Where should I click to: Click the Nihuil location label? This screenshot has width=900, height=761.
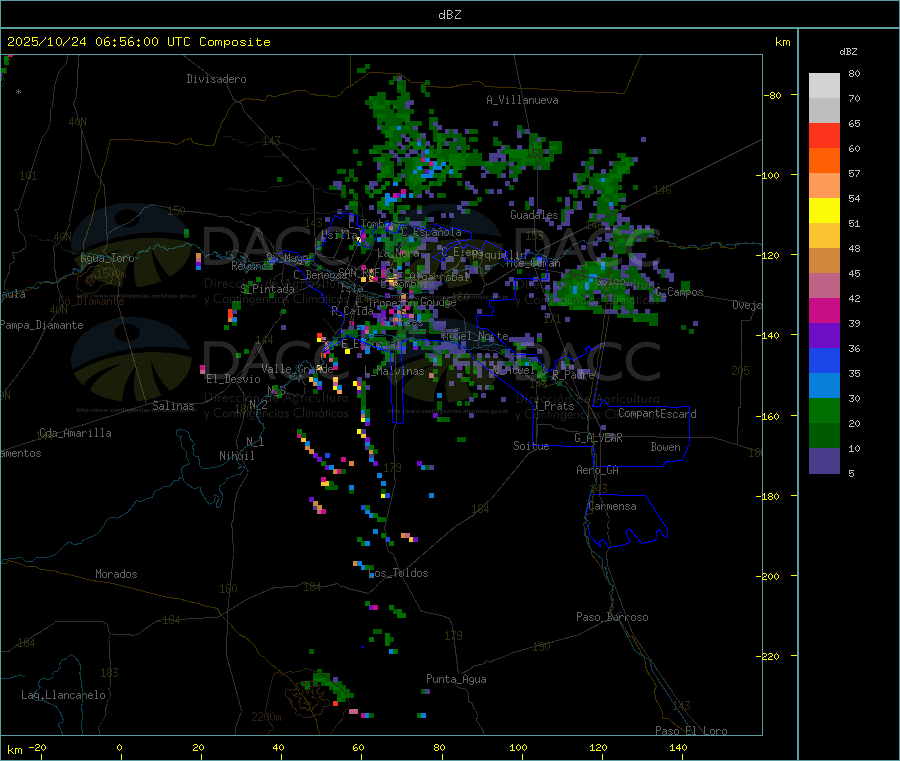pos(236,456)
